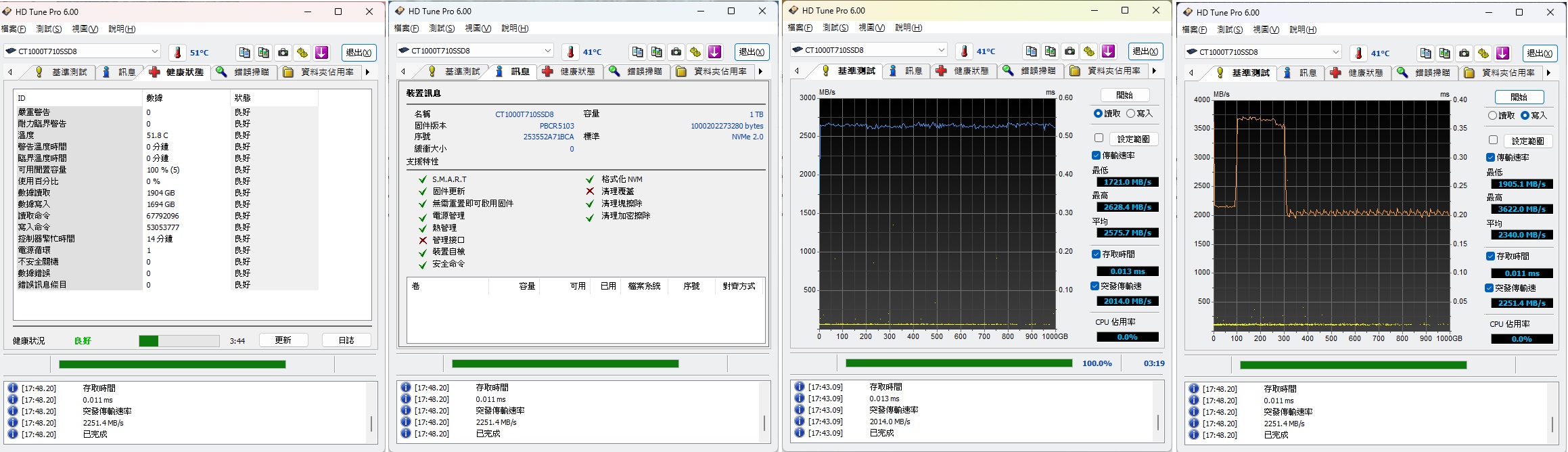
Task: Click copy-text icon in Info window toolbar
Action: 638,52
